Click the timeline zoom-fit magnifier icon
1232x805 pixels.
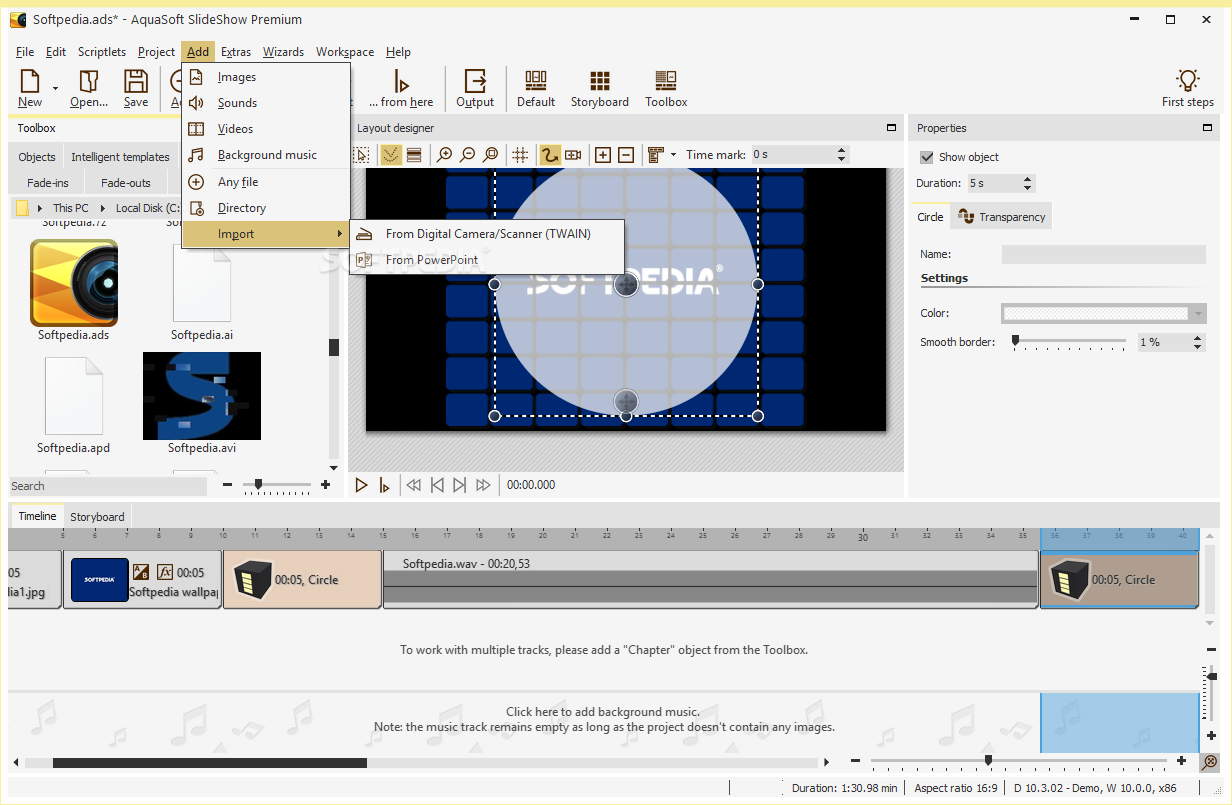[x=1210, y=762]
